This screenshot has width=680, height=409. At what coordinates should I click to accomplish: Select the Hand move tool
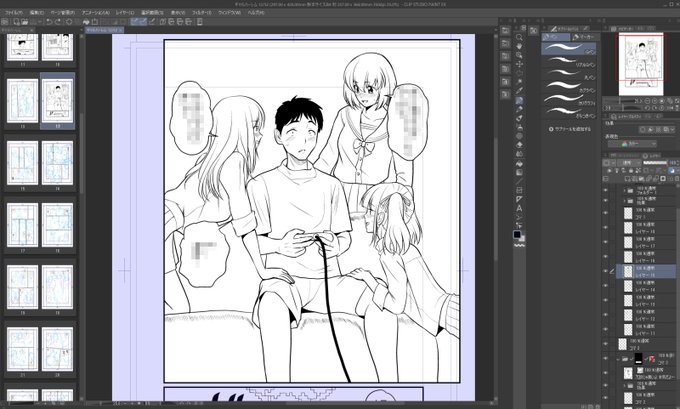519,46
